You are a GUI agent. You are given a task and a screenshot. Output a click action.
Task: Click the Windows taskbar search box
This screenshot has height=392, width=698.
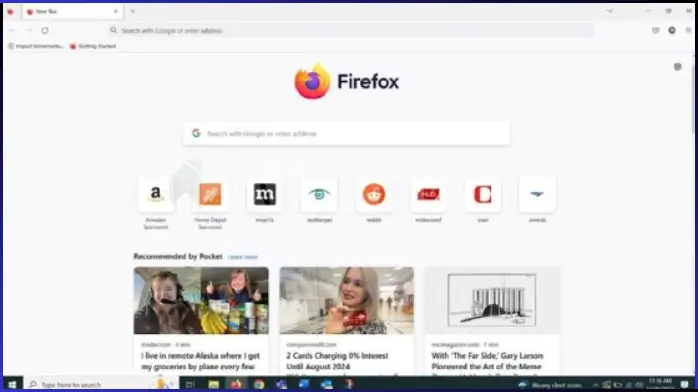click(102, 384)
